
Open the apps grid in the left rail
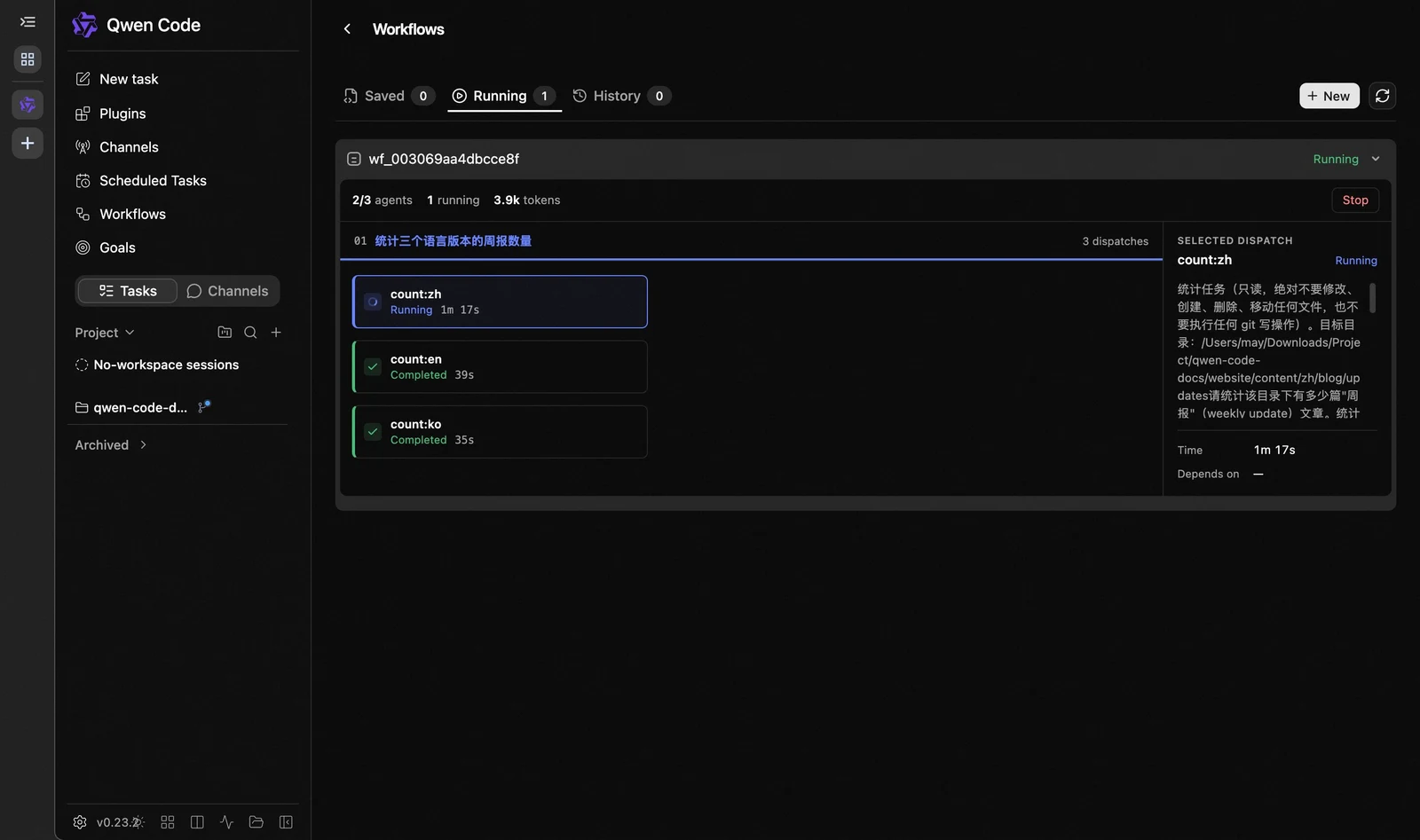[28, 59]
